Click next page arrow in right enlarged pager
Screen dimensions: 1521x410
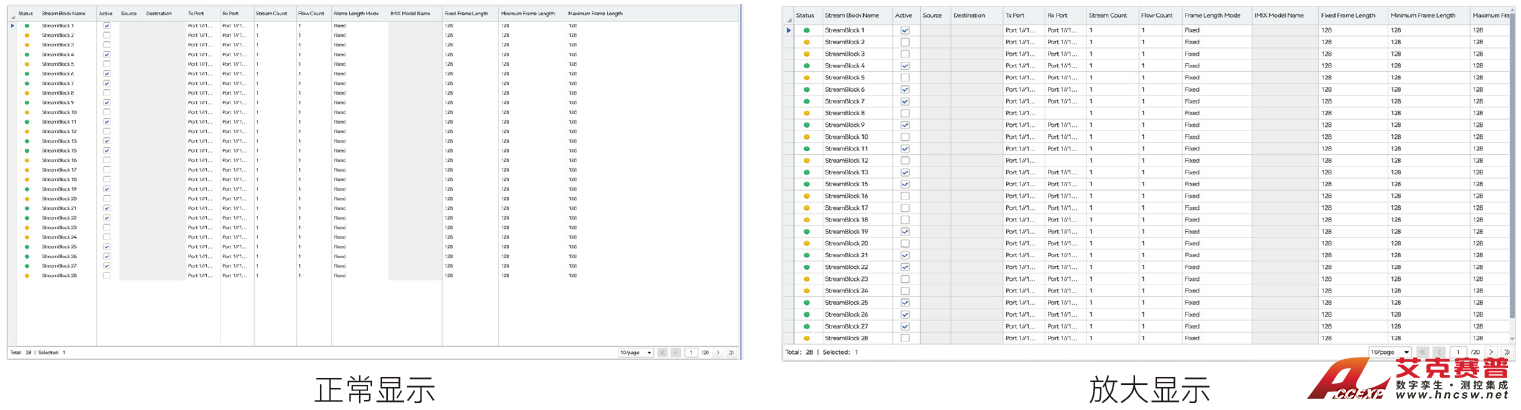point(1491,353)
